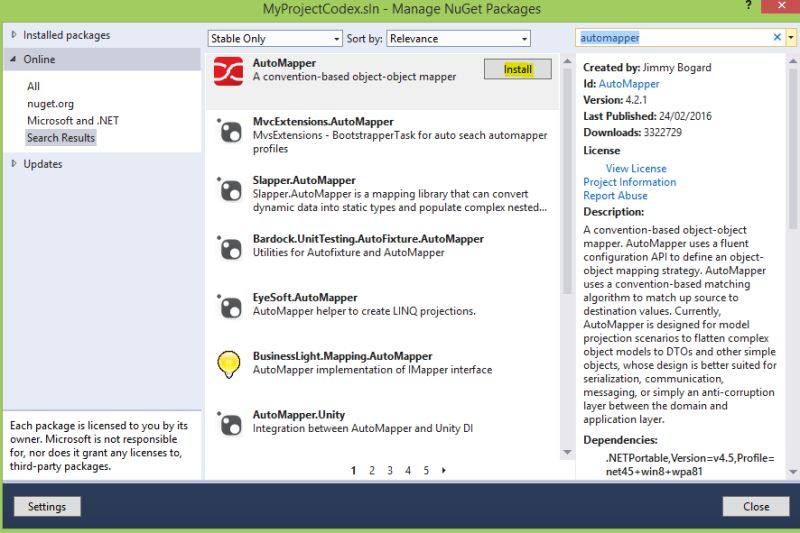The height and width of the screenshot is (533, 800).
Task: Select current results page 1
Action: click(x=353, y=470)
